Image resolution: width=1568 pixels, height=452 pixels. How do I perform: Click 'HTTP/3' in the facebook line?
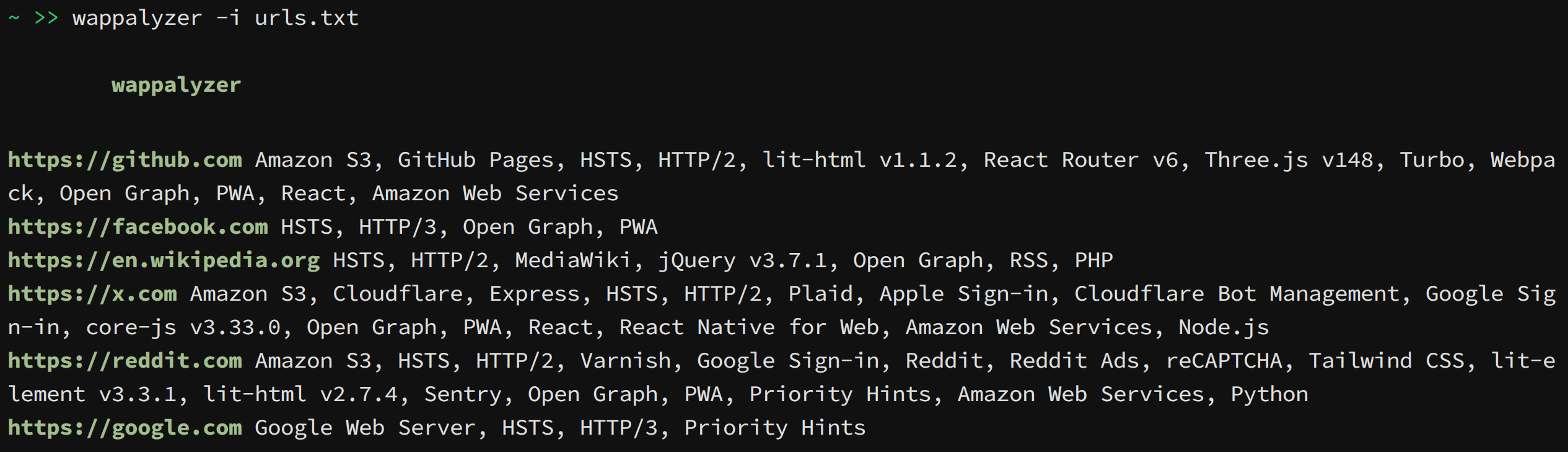point(397,227)
